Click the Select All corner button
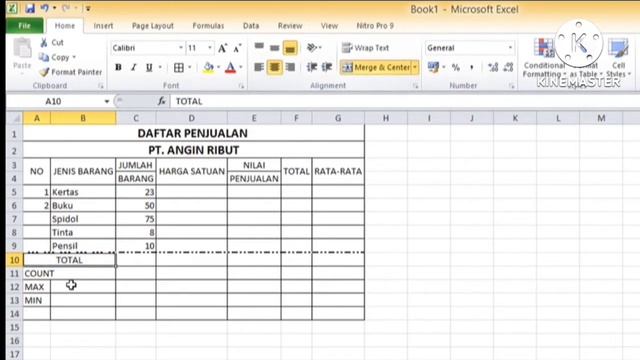Image resolution: width=640 pixels, height=360 pixels. tap(15, 118)
